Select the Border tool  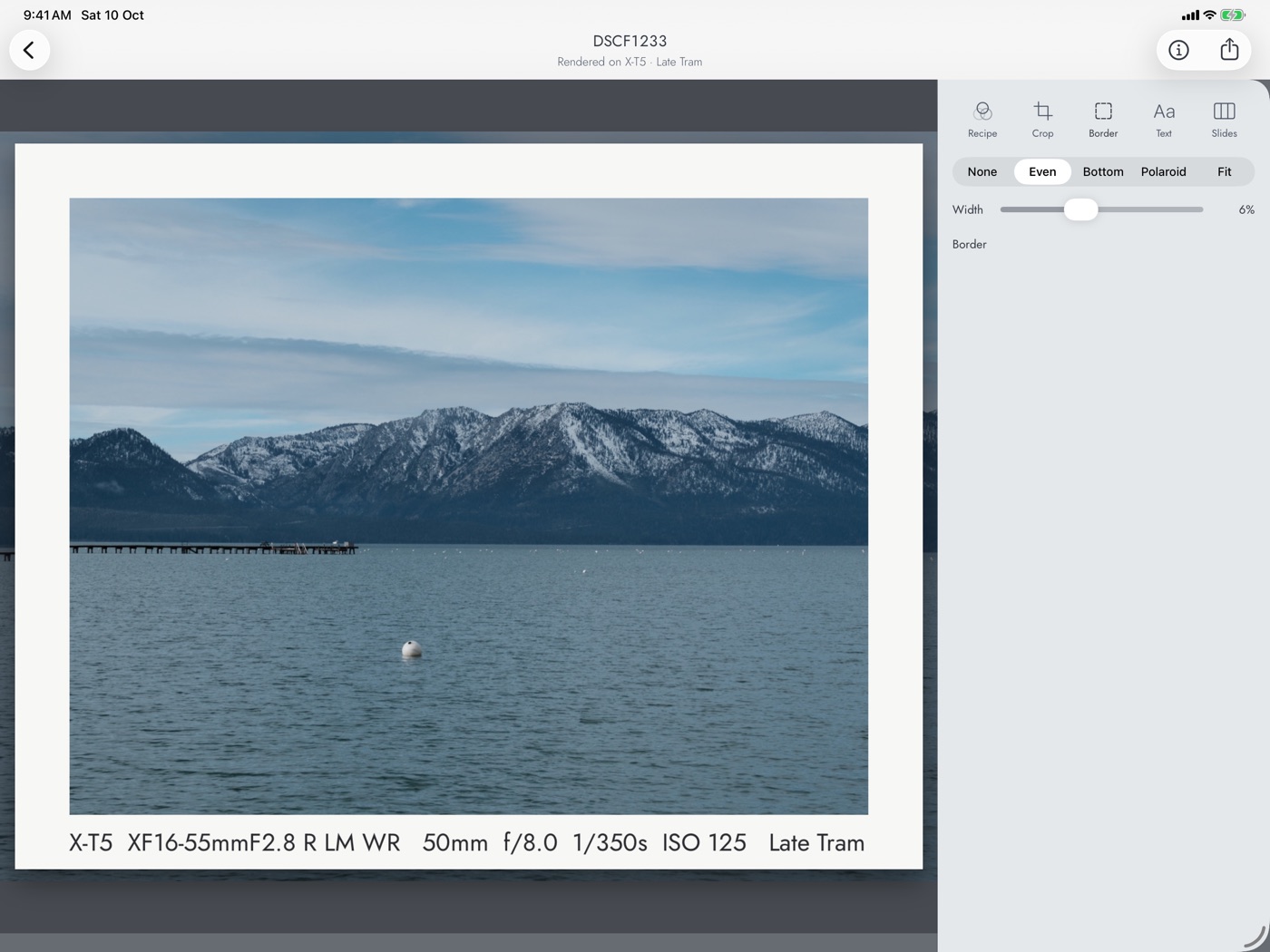1103,119
